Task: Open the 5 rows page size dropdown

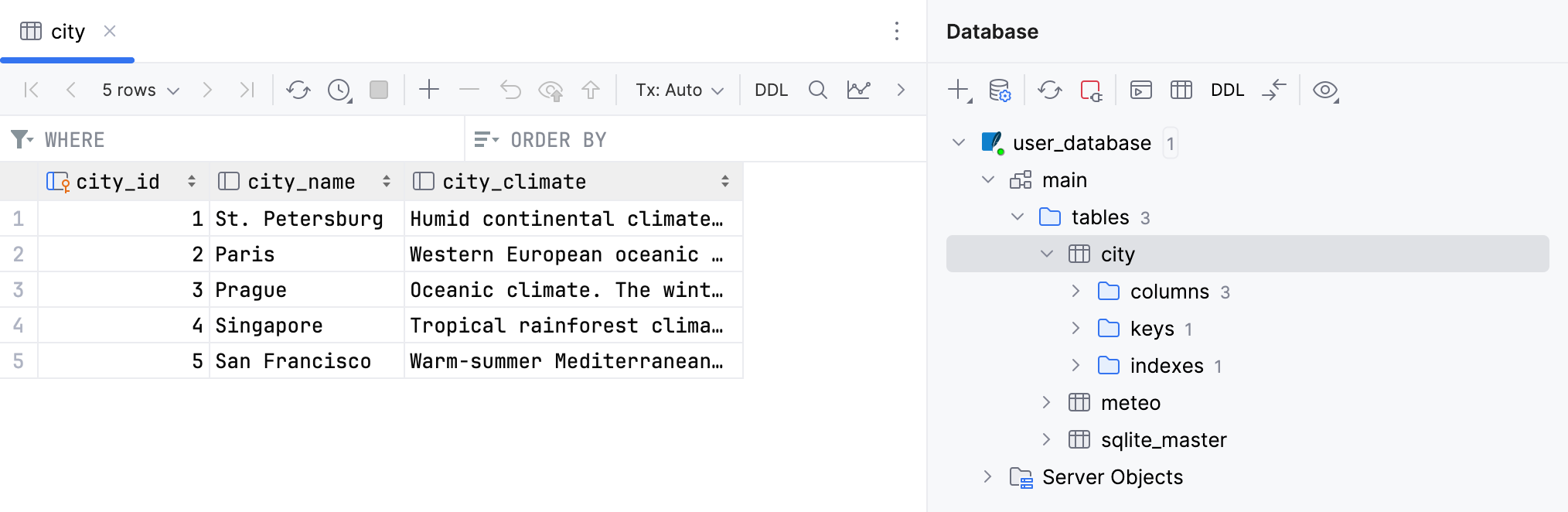Action: point(141,90)
